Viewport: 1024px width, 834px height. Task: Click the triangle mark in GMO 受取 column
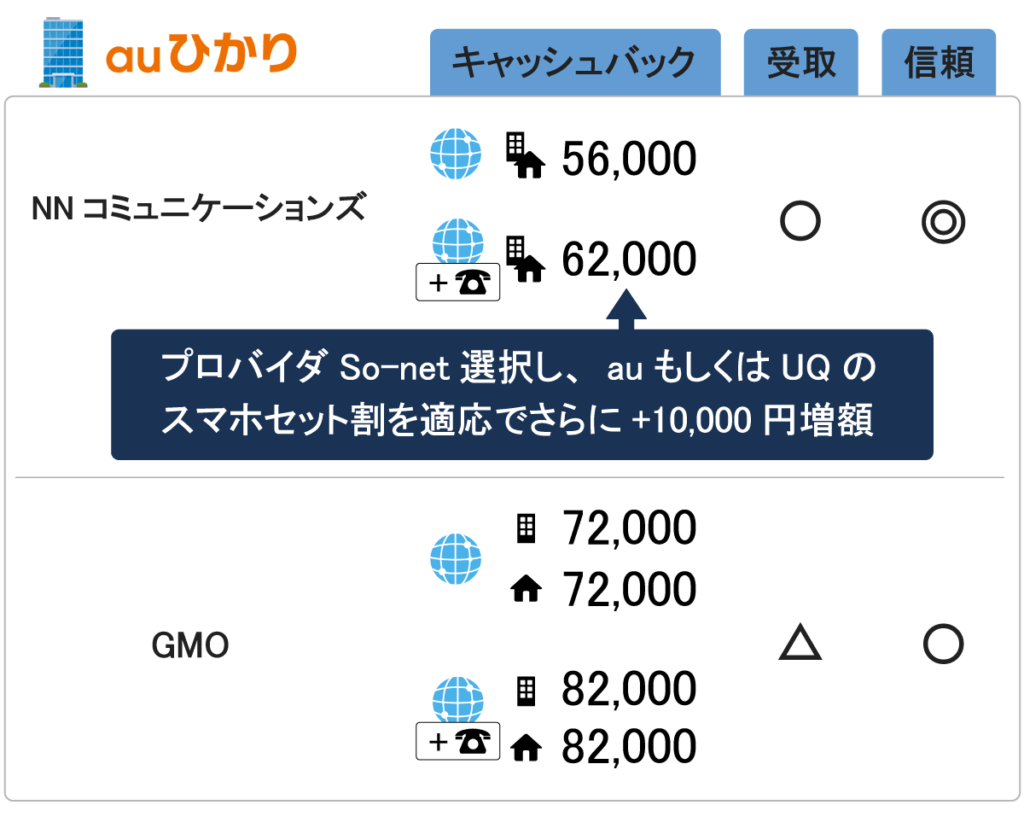(x=800, y=642)
